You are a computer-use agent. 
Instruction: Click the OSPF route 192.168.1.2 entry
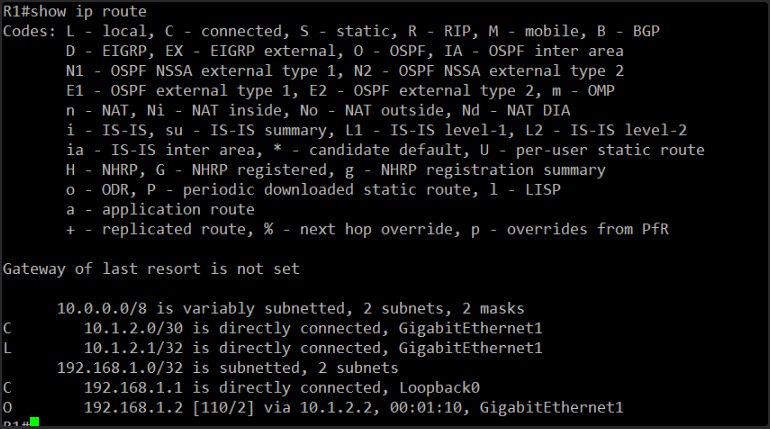(313, 407)
